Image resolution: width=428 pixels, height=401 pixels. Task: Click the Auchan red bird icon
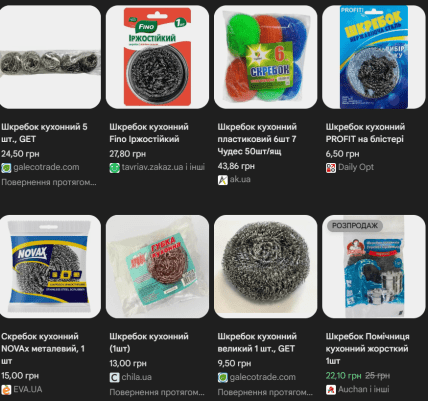[331, 389]
